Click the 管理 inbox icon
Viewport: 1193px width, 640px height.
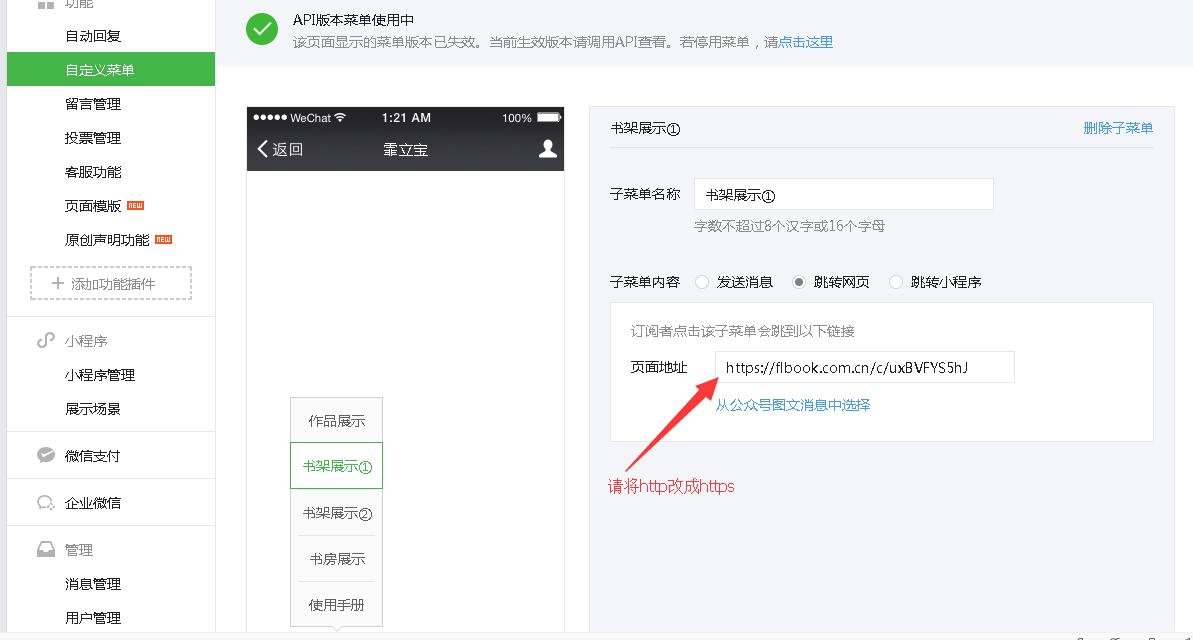[46, 549]
